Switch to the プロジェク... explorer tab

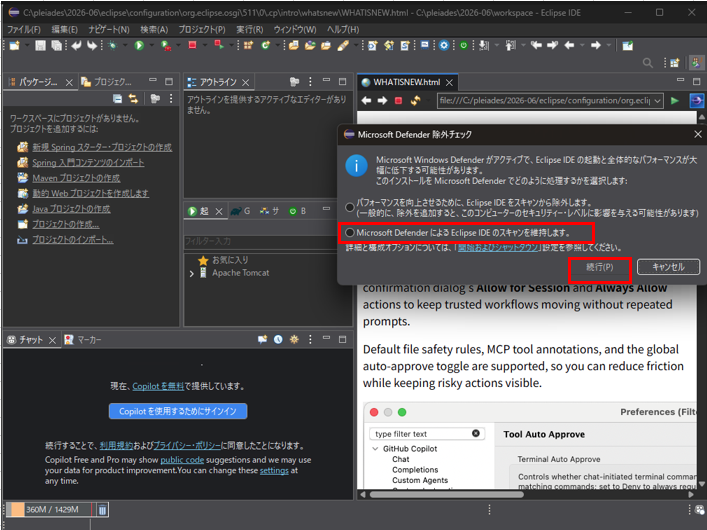tap(107, 82)
